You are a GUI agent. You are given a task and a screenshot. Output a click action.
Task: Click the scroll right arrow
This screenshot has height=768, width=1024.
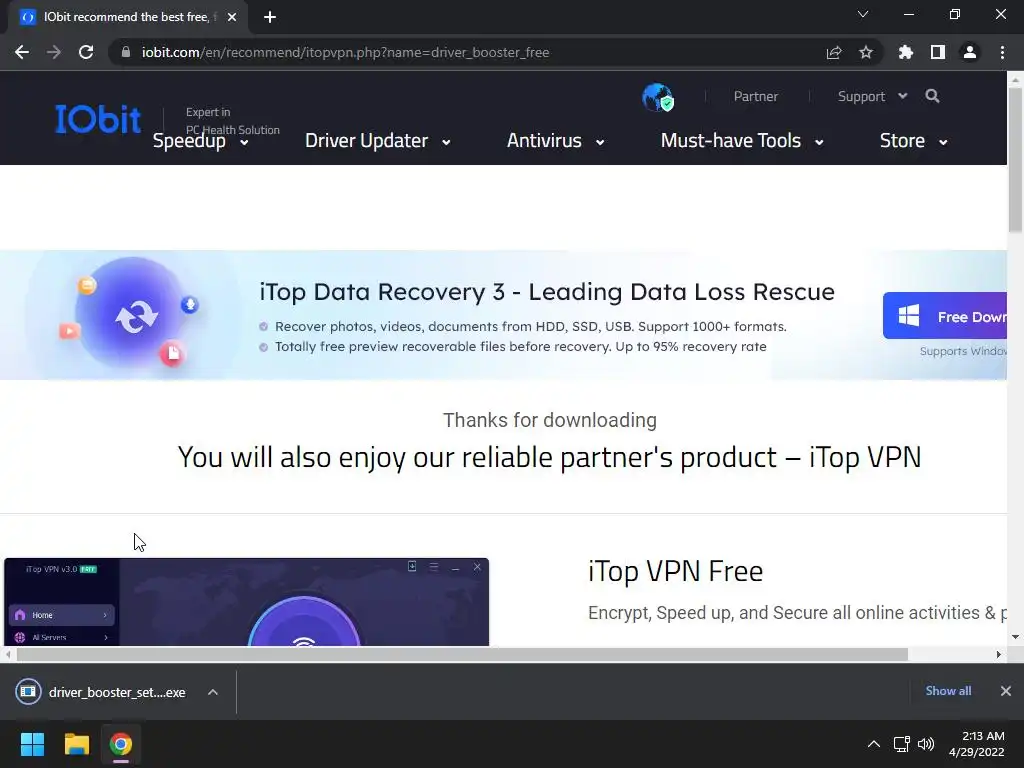tap(999, 654)
